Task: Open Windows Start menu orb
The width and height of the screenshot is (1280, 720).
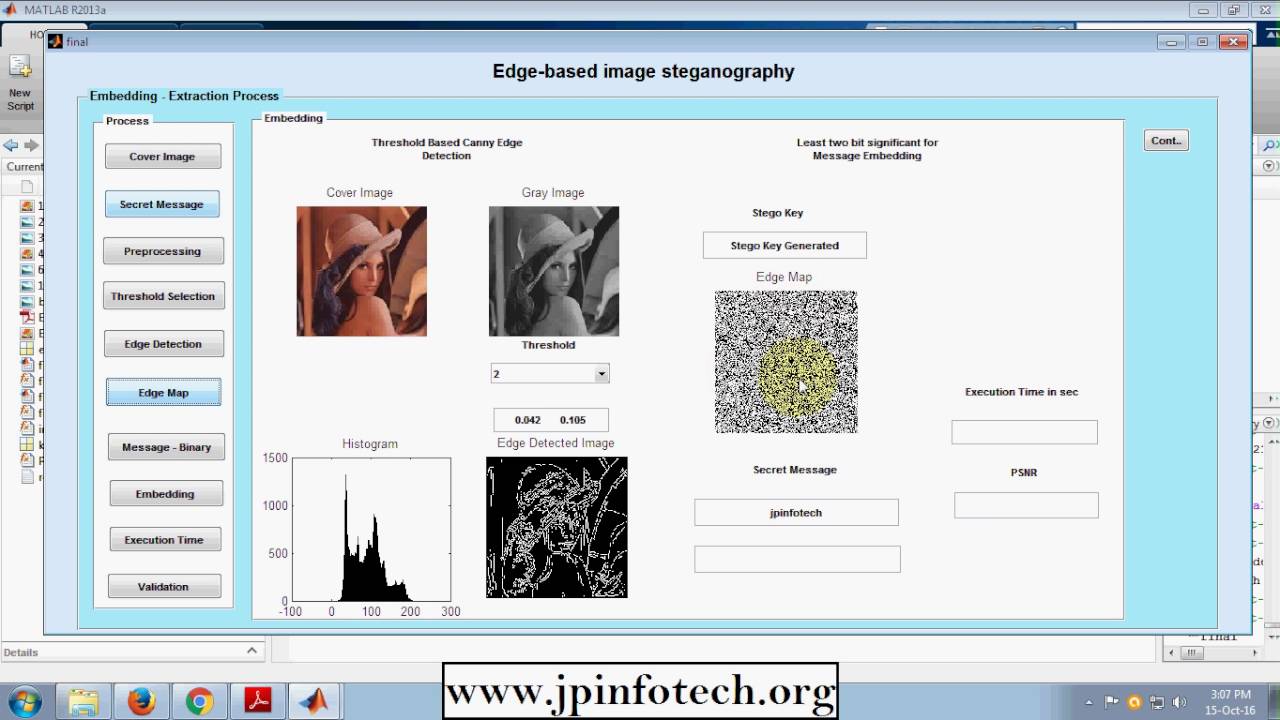Action: tap(23, 701)
